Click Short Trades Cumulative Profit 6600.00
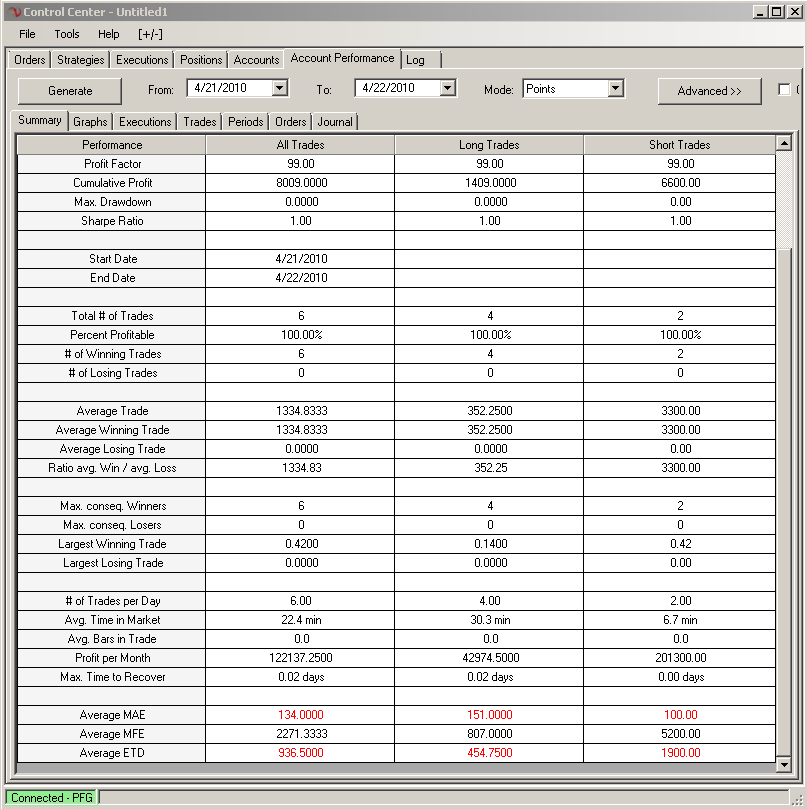 pos(681,183)
